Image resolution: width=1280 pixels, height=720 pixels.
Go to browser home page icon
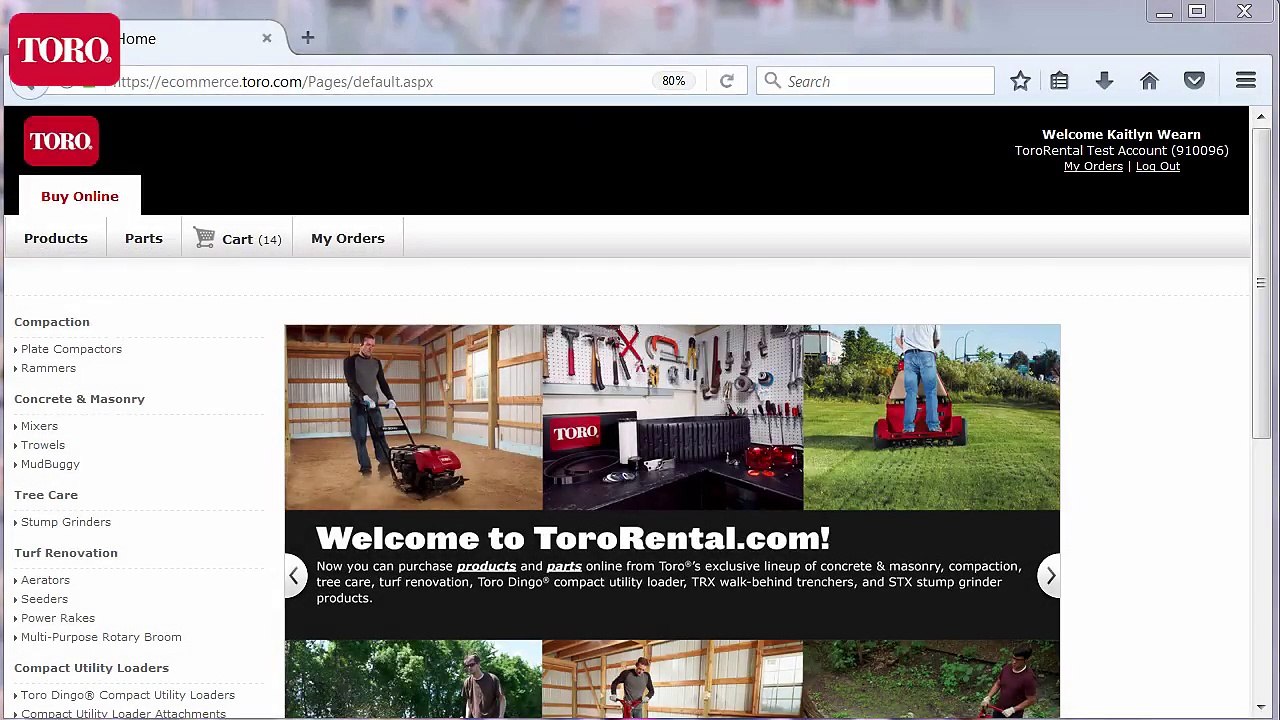pyautogui.click(x=1149, y=81)
